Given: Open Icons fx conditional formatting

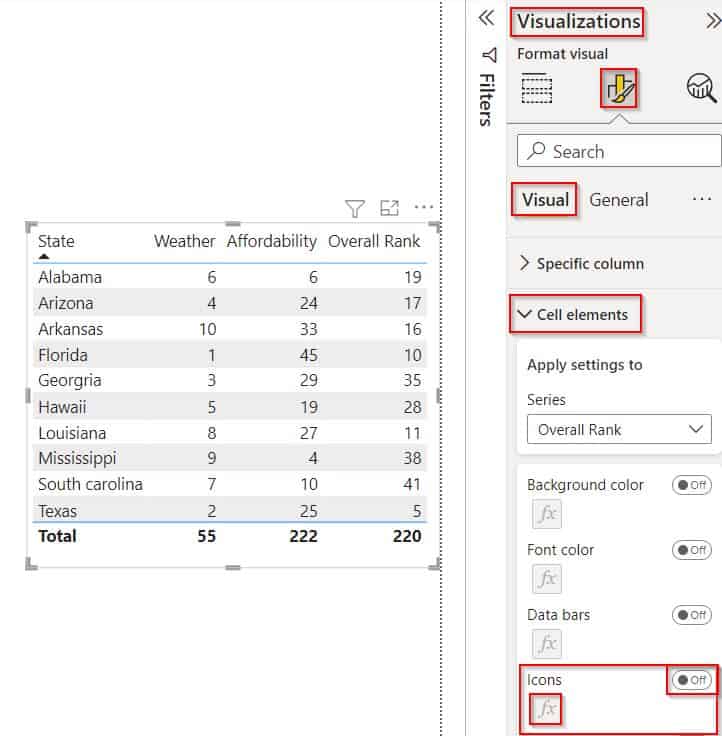Looking at the screenshot, I should pyautogui.click(x=547, y=708).
